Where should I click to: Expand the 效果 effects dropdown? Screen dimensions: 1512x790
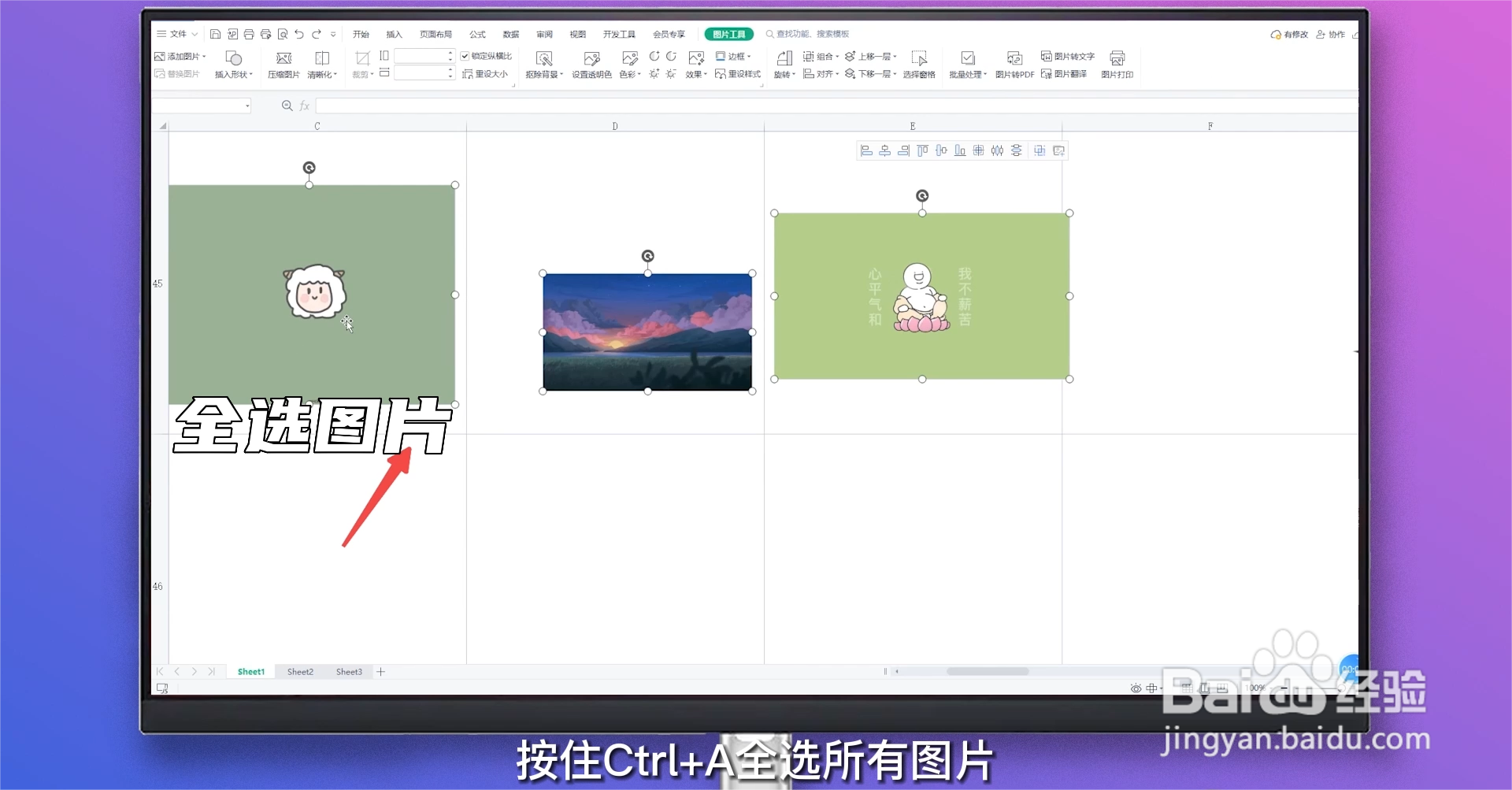click(706, 75)
